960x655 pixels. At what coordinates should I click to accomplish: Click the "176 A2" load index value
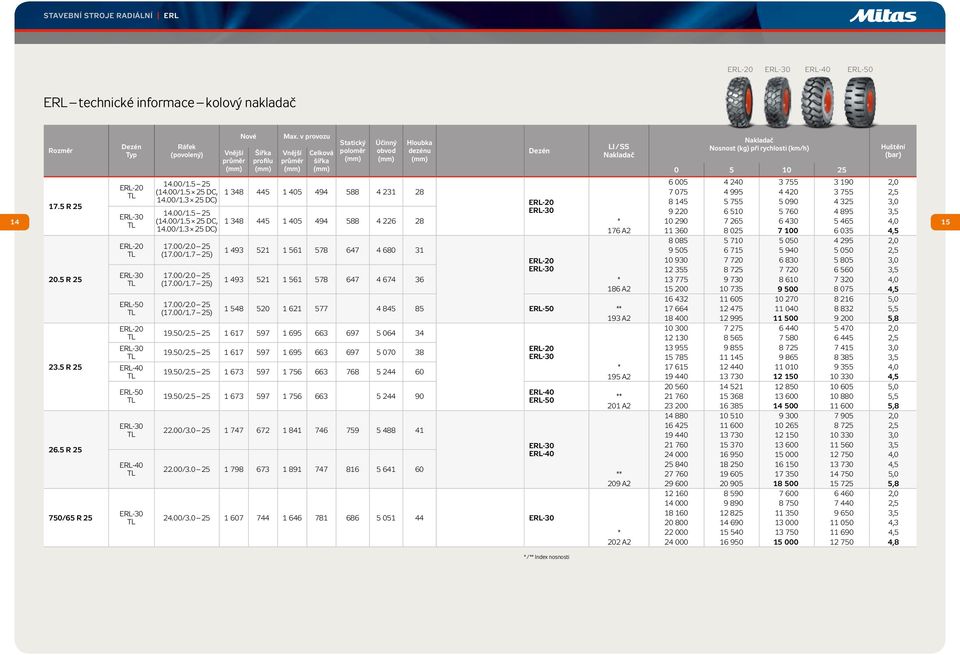click(x=618, y=231)
